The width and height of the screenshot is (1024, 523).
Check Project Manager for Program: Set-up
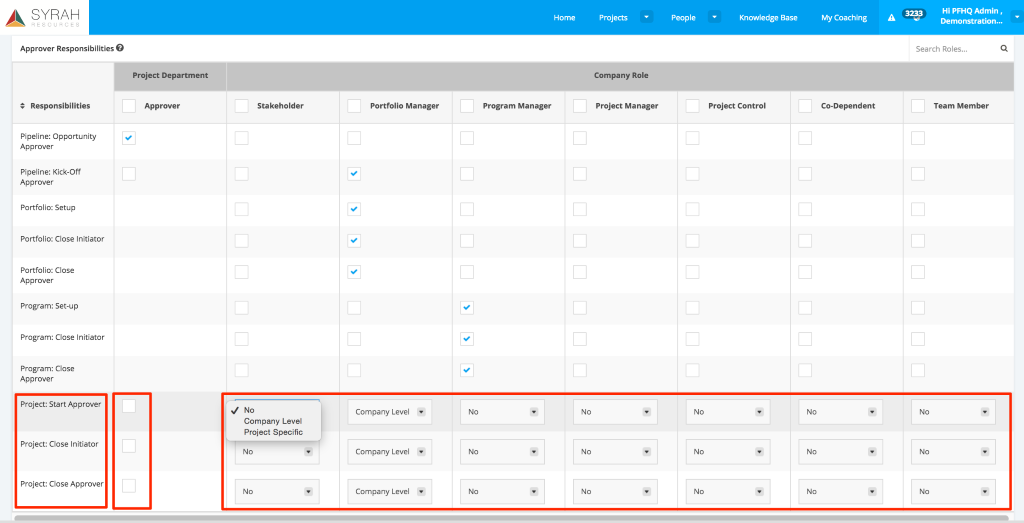point(580,307)
